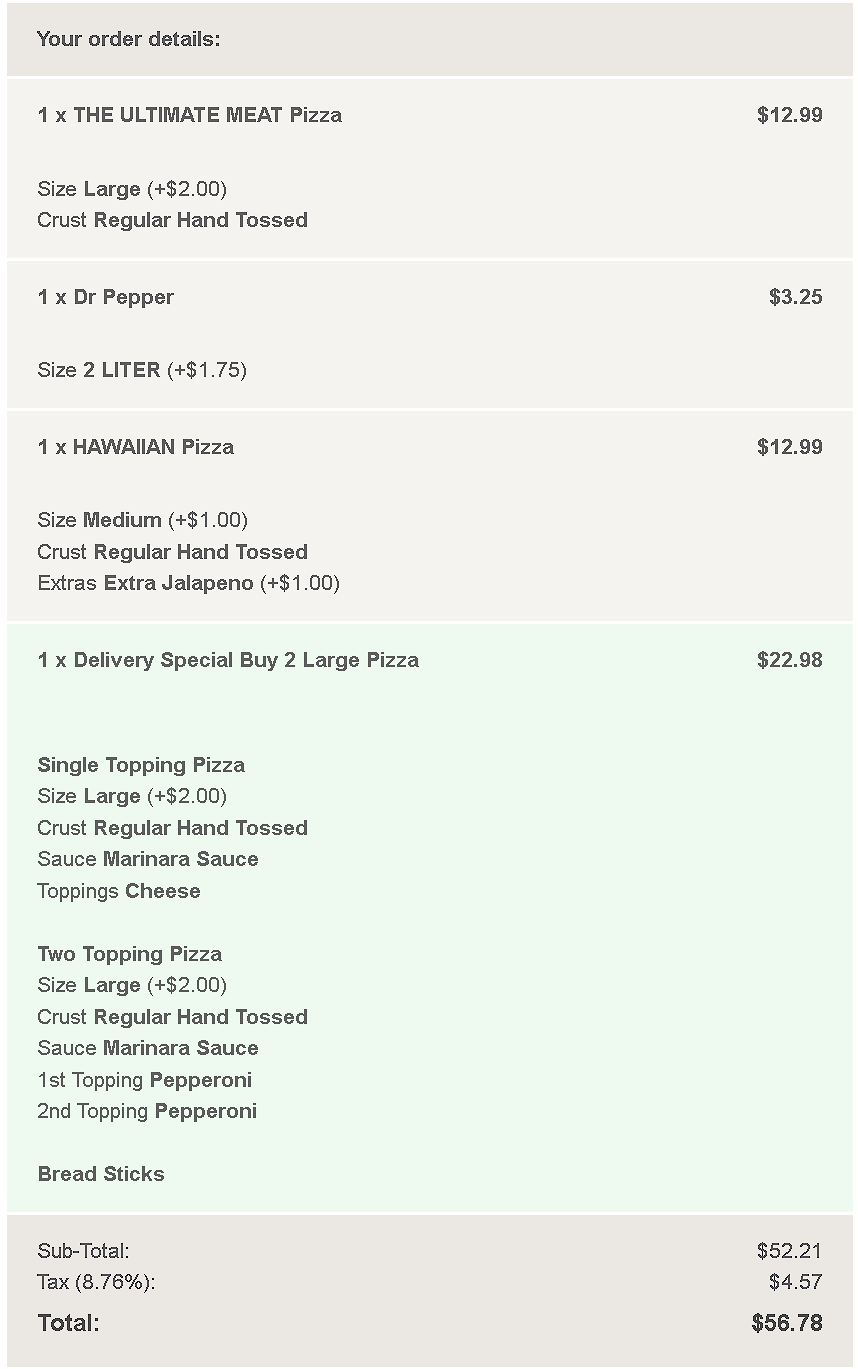Click the Single Topping Pizza heading
This screenshot has height=1369, width=858.
click(141, 765)
